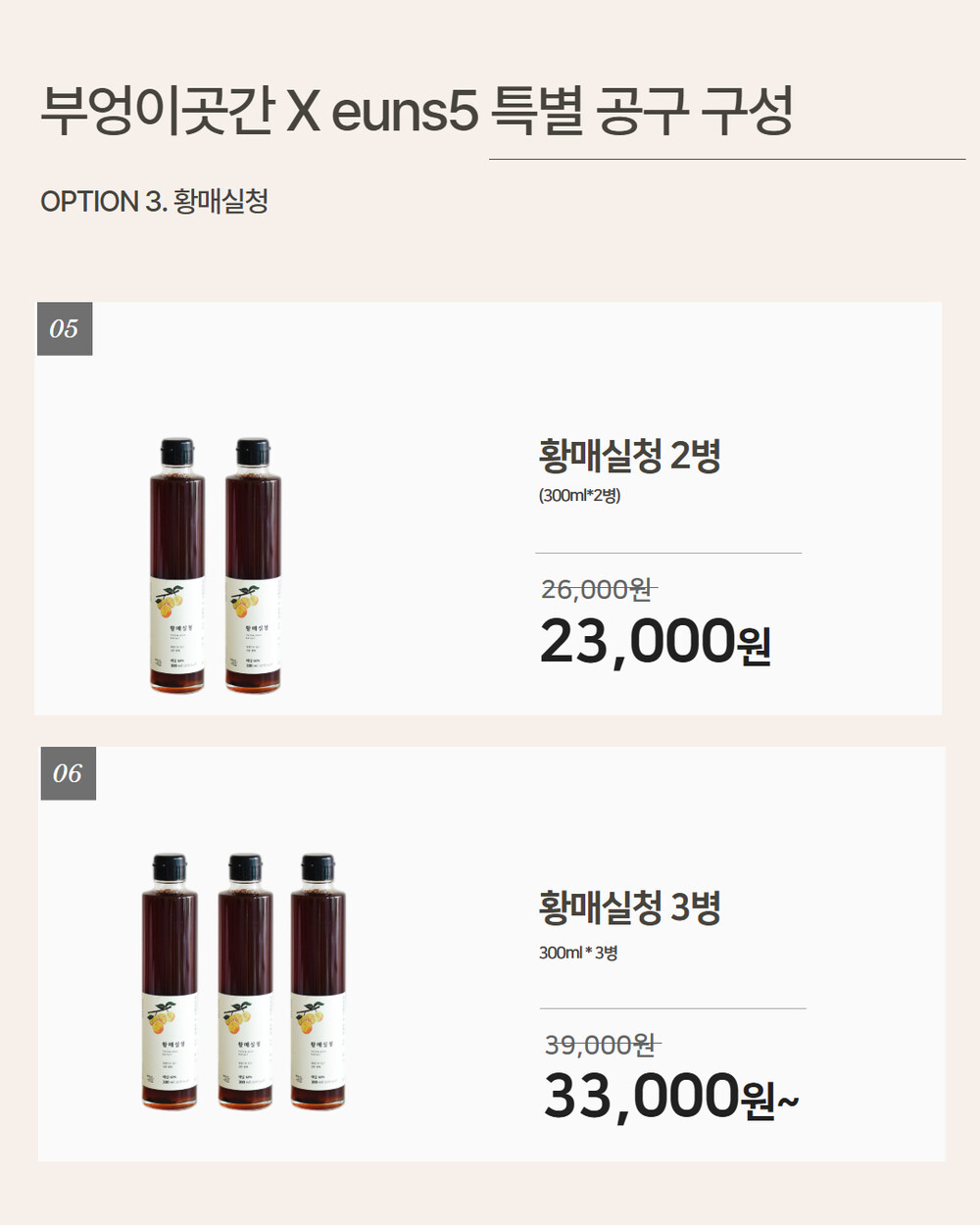Open the 황매실청 2병 product title
The height and width of the screenshot is (1225, 980).
tap(629, 456)
